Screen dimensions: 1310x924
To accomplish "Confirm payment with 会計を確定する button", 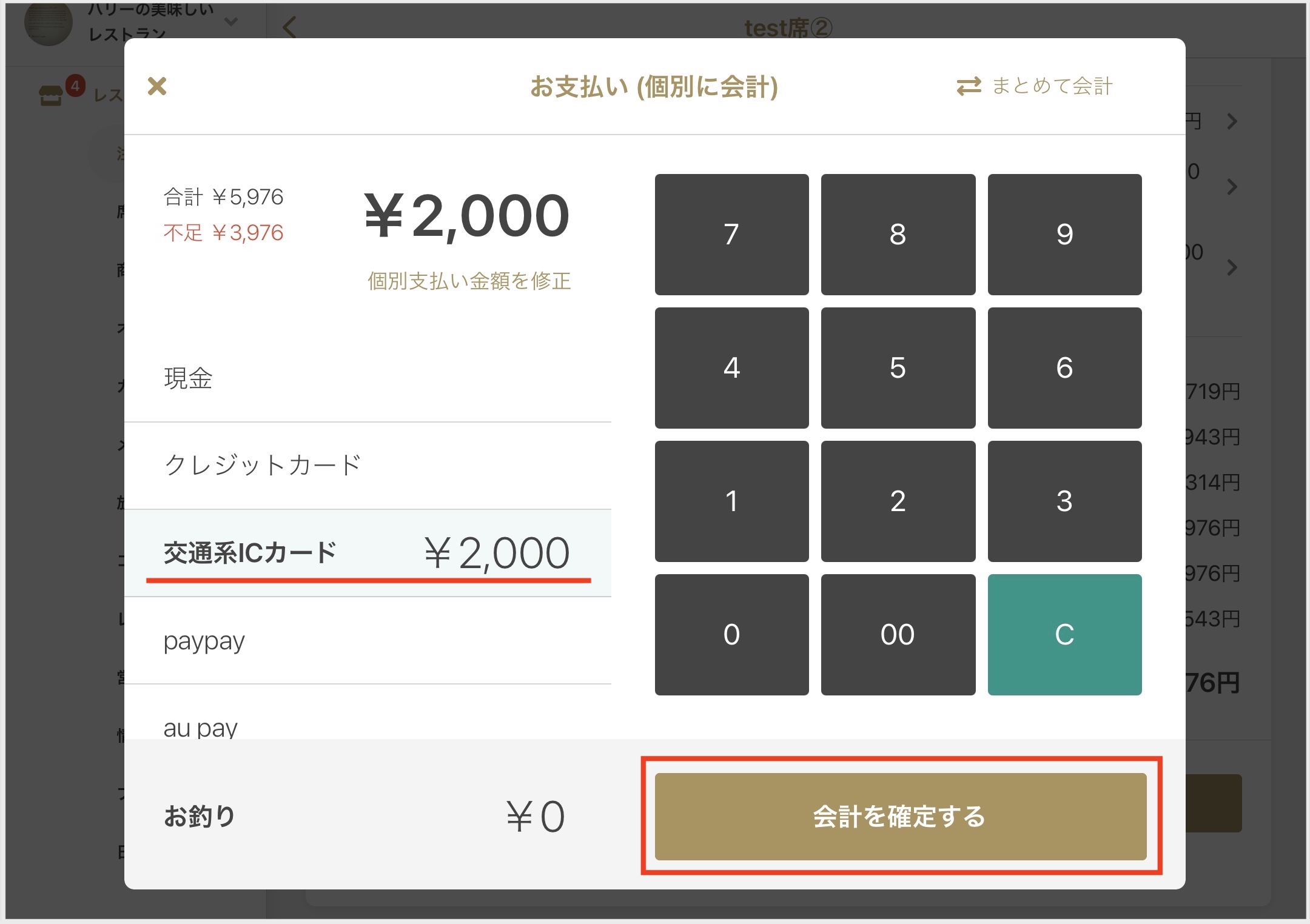I will [x=900, y=816].
